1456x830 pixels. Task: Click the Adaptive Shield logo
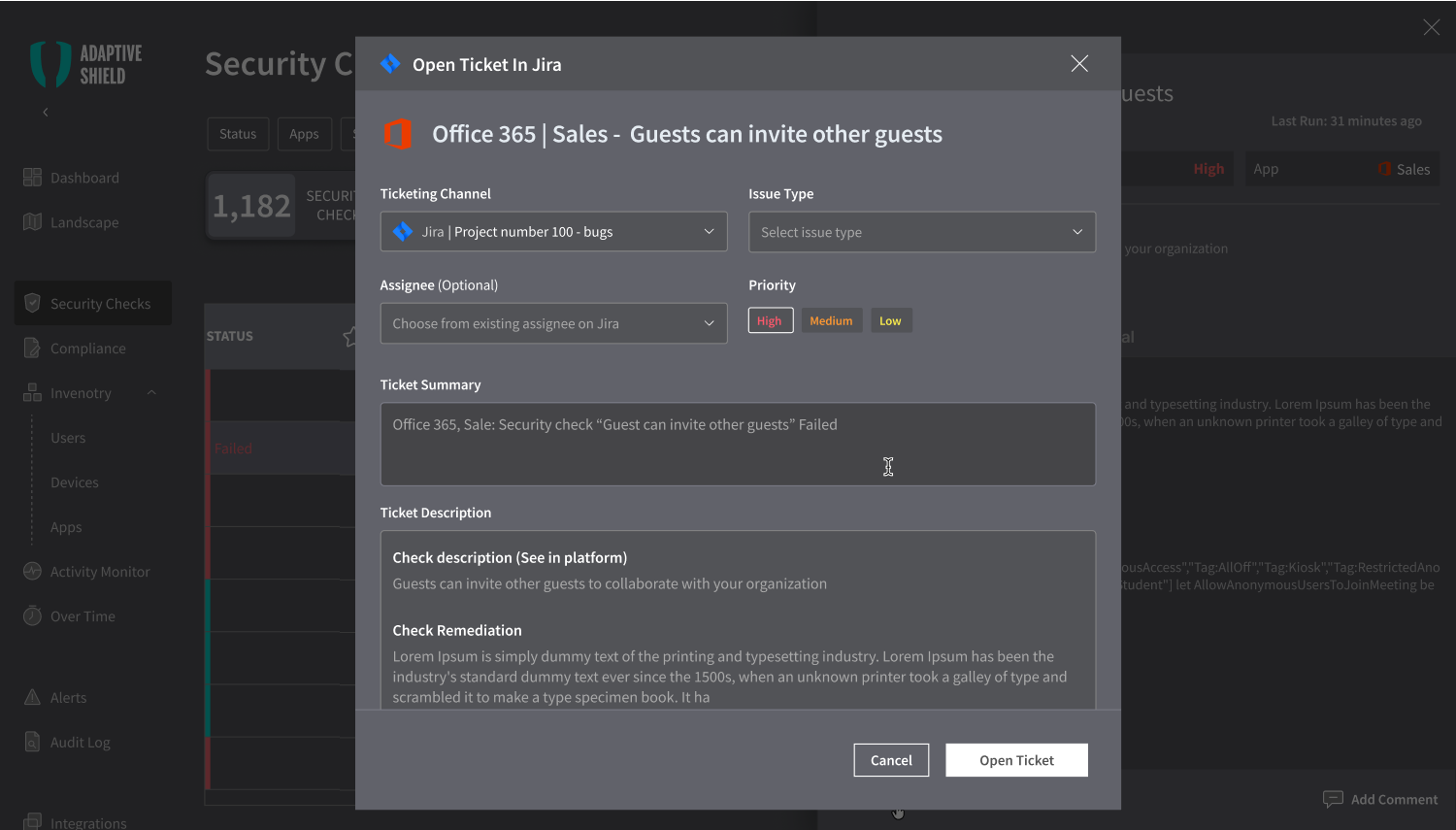85,64
